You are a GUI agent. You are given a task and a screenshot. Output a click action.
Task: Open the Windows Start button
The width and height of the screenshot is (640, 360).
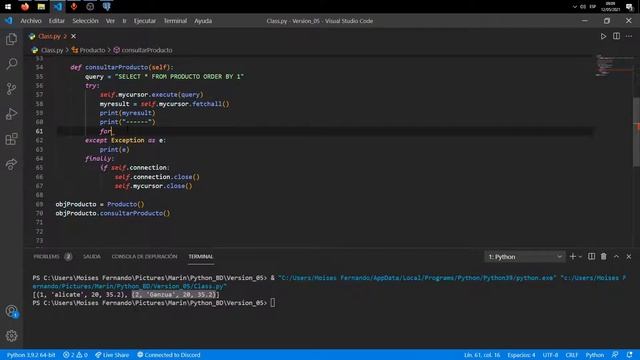[x=8, y=7]
